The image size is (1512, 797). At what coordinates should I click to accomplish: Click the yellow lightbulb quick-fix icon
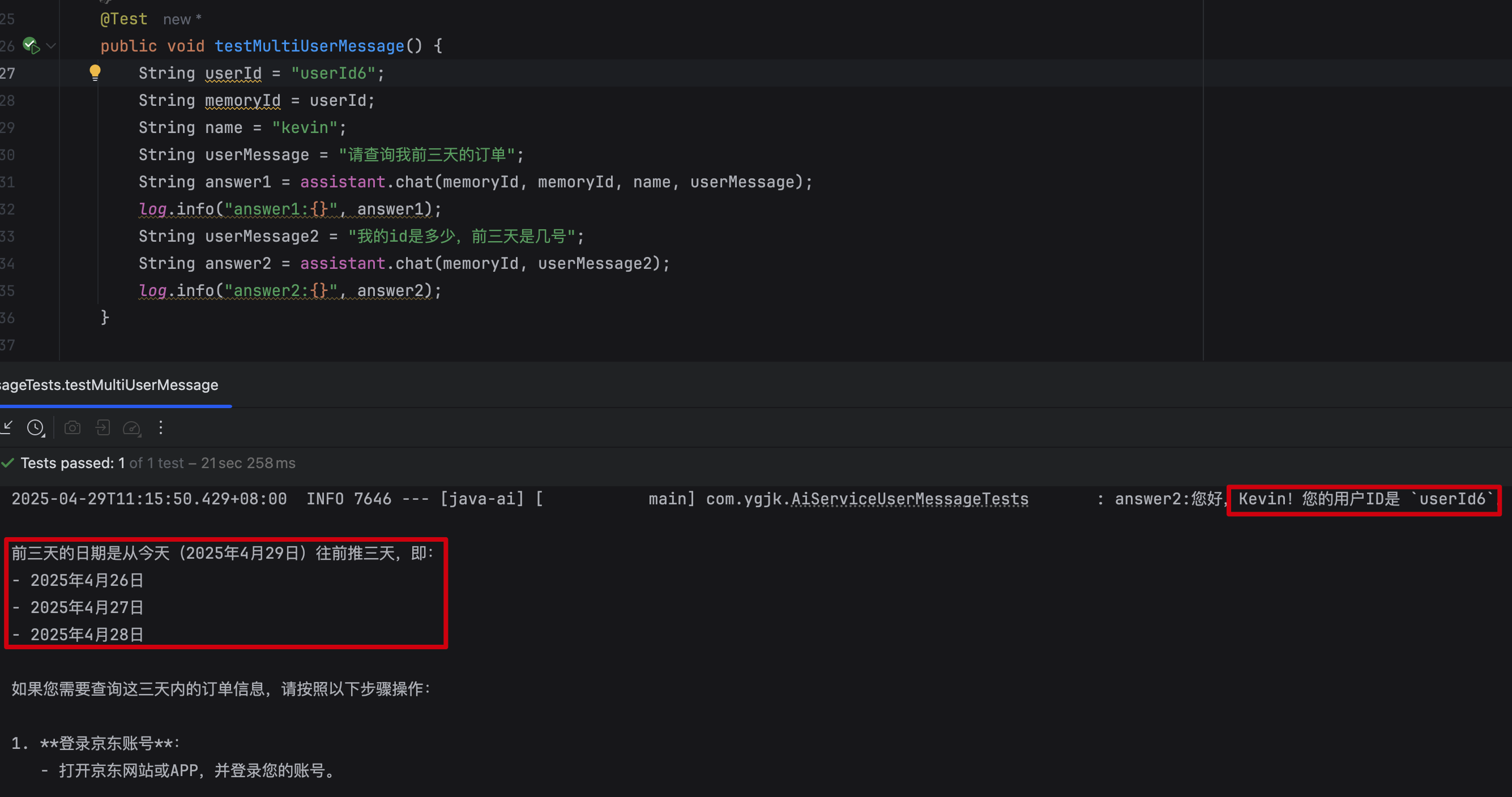pos(95,72)
